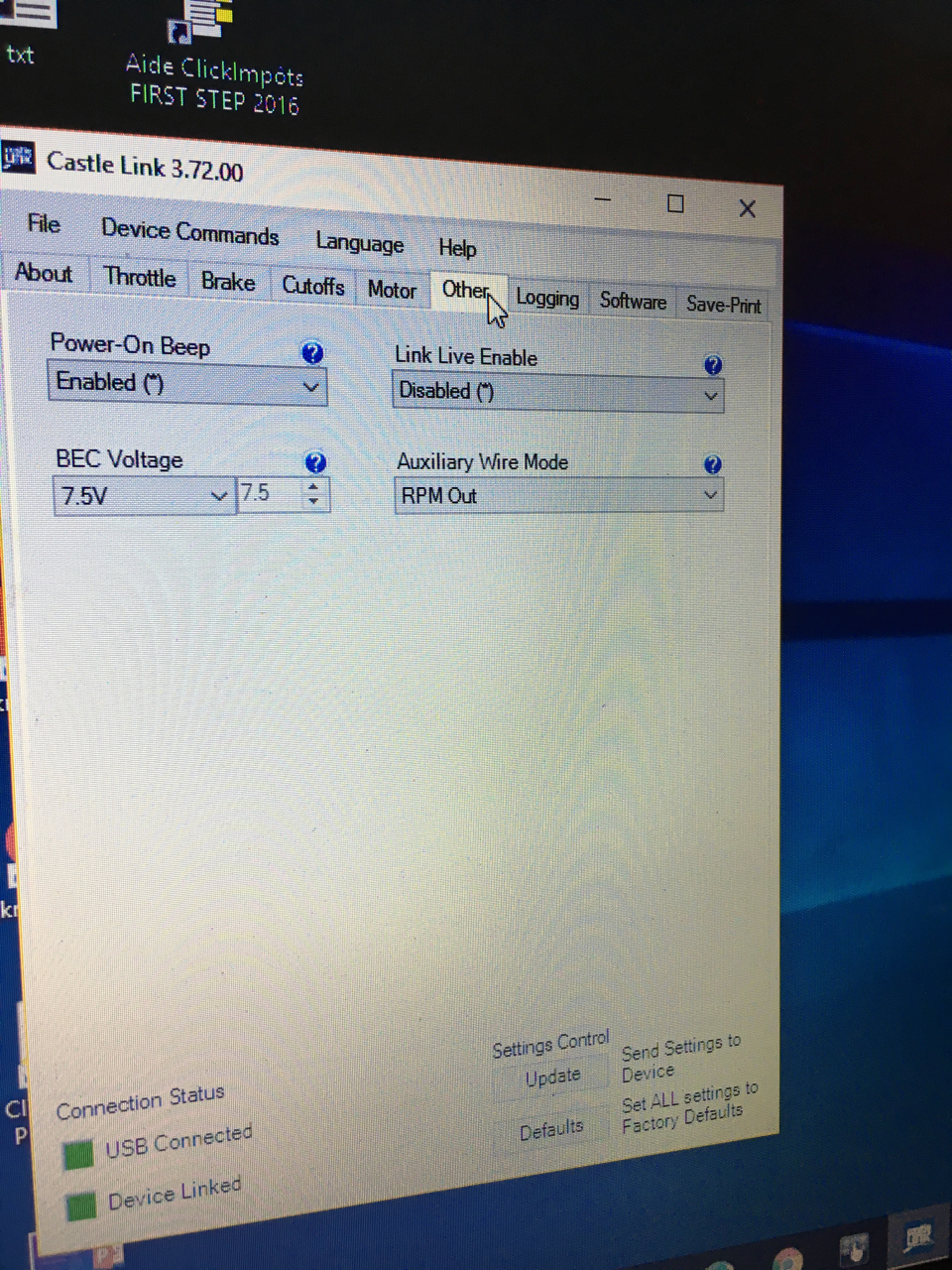952x1270 pixels.
Task: Click into the BEC Voltage 7.5 number field
Action: coord(270,493)
